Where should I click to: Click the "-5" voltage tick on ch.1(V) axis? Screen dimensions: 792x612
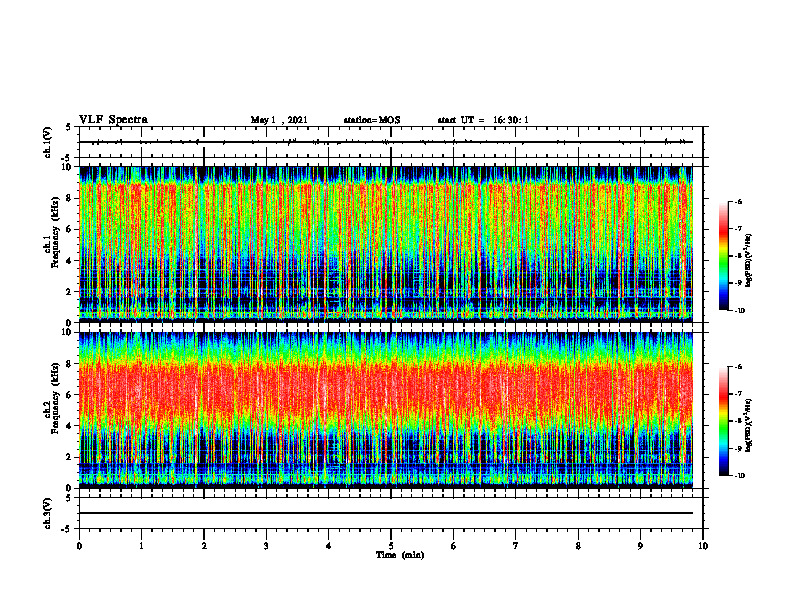coord(67,158)
